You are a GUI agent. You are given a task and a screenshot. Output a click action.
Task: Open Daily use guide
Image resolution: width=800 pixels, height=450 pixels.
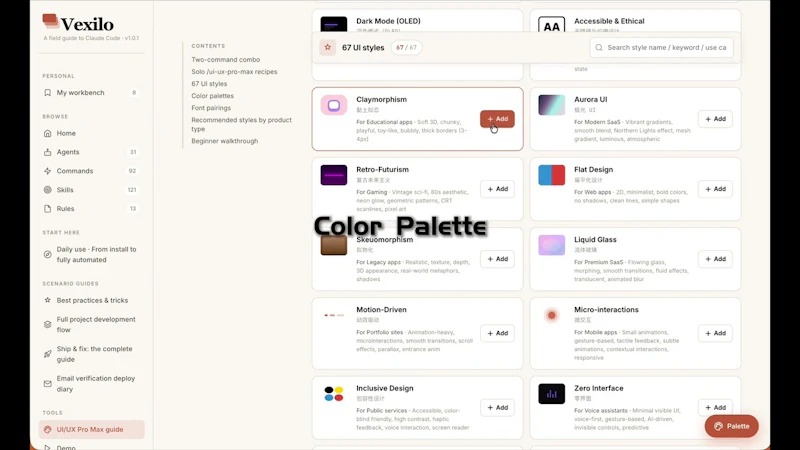(x=91, y=255)
